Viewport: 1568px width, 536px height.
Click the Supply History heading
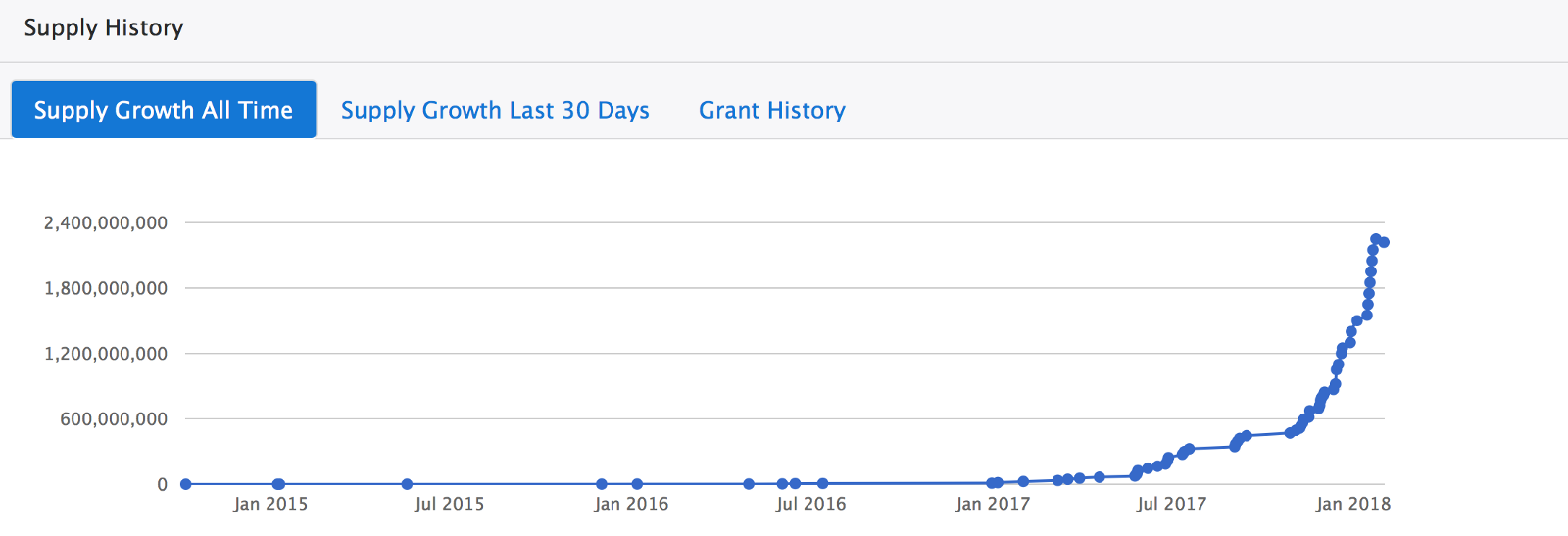pyautogui.click(x=104, y=27)
